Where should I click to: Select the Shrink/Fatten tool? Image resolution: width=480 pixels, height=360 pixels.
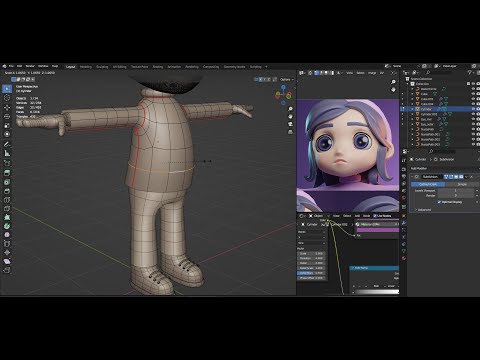point(7,252)
